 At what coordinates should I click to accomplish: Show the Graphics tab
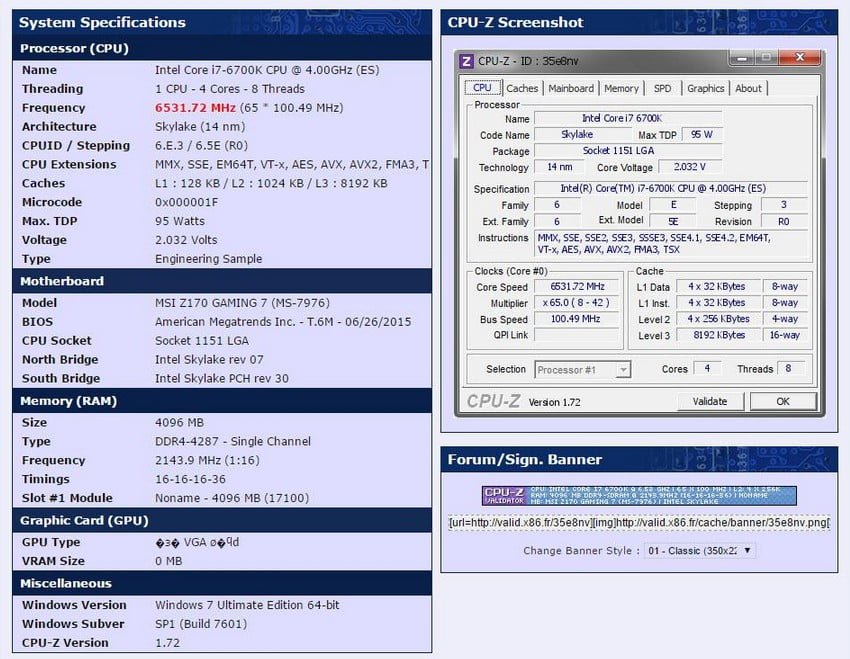coord(705,88)
